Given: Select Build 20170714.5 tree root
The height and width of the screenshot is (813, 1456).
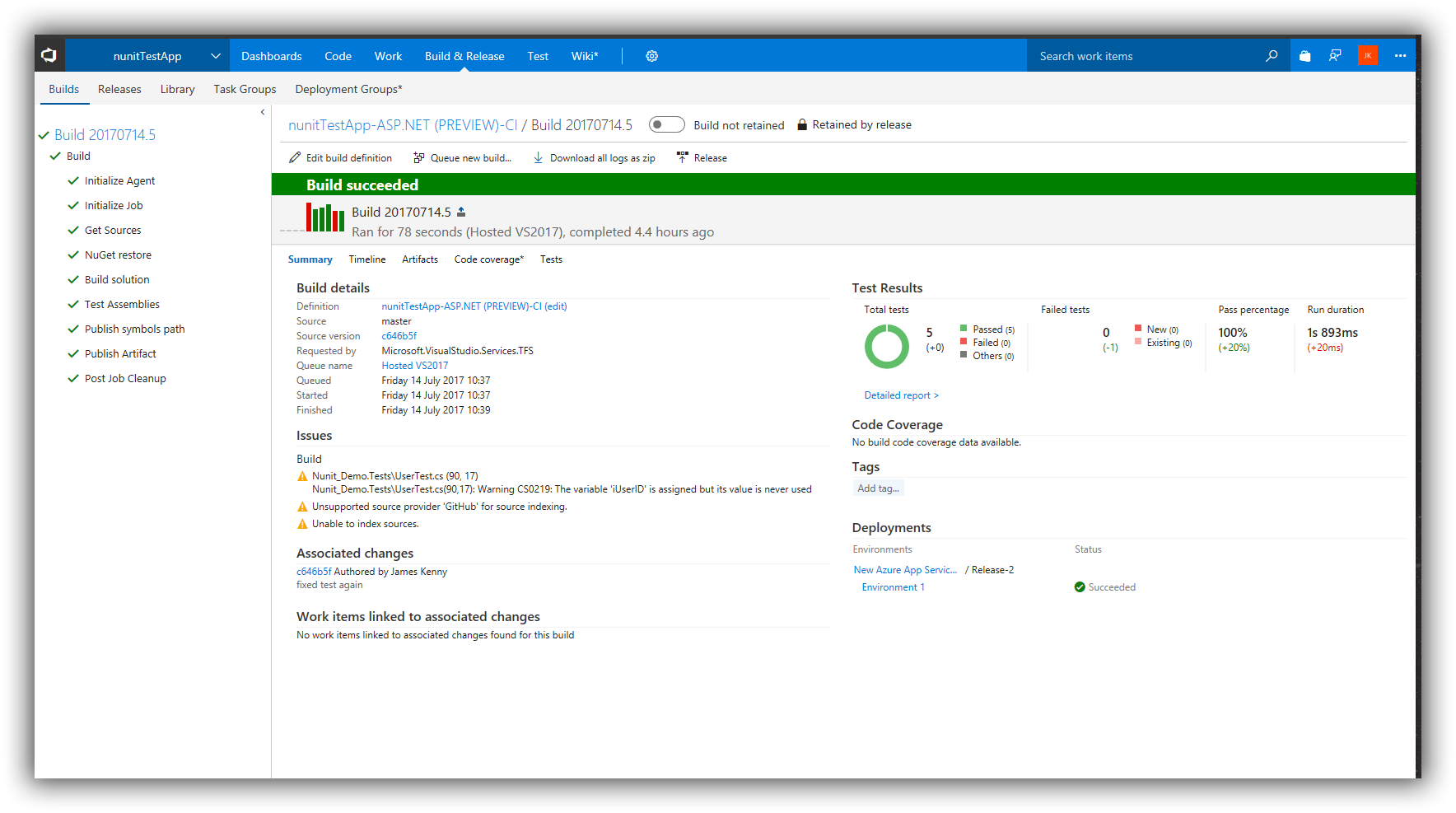Looking at the screenshot, I should (105, 135).
